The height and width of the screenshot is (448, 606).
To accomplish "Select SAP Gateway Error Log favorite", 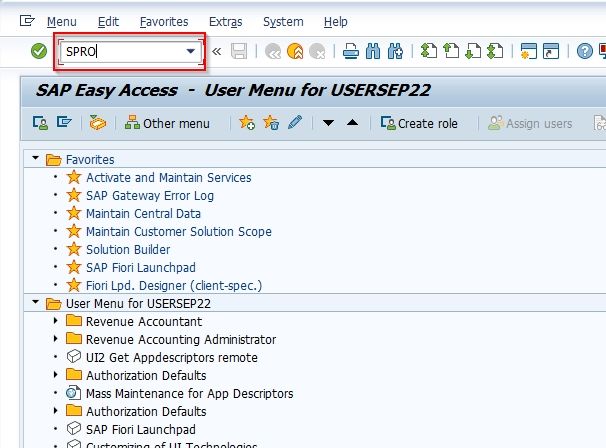I will point(150,196).
